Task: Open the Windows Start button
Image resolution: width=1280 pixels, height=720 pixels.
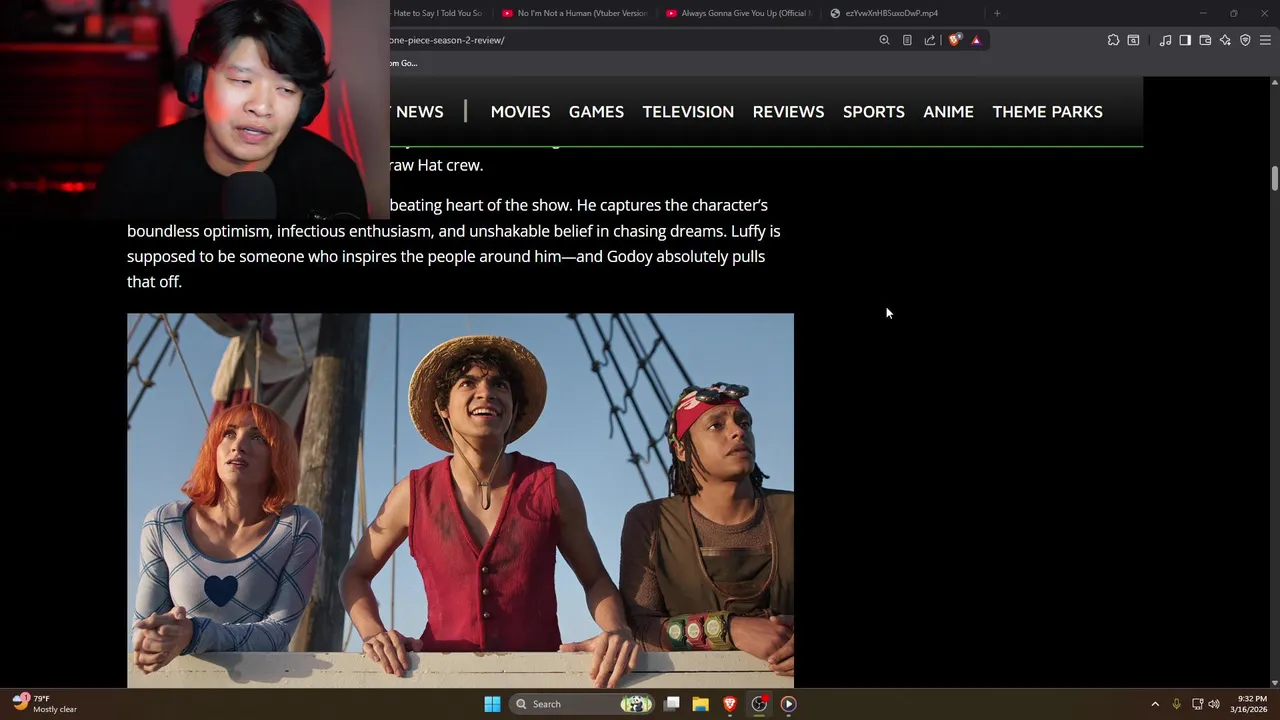Action: click(x=492, y=704)
